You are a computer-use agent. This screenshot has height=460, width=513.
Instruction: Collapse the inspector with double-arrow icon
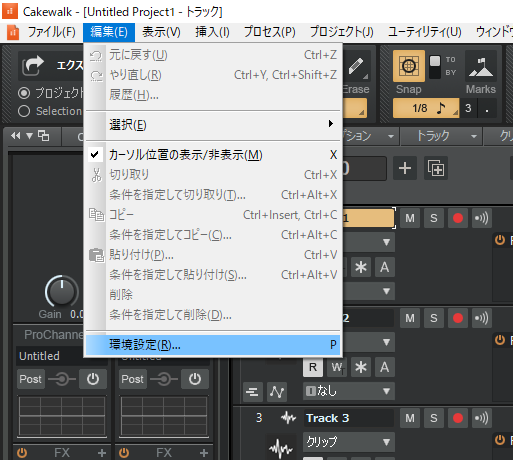click(15, 136)
